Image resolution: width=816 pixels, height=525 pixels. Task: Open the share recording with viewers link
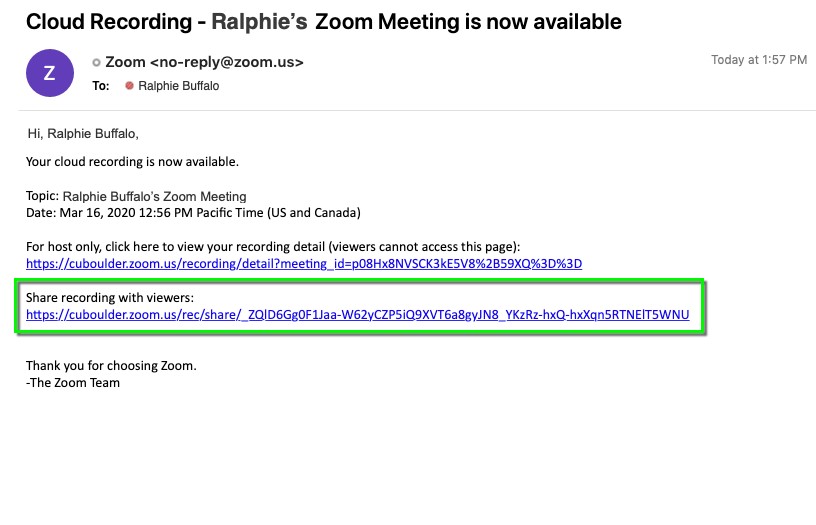(x=357, y=315)
